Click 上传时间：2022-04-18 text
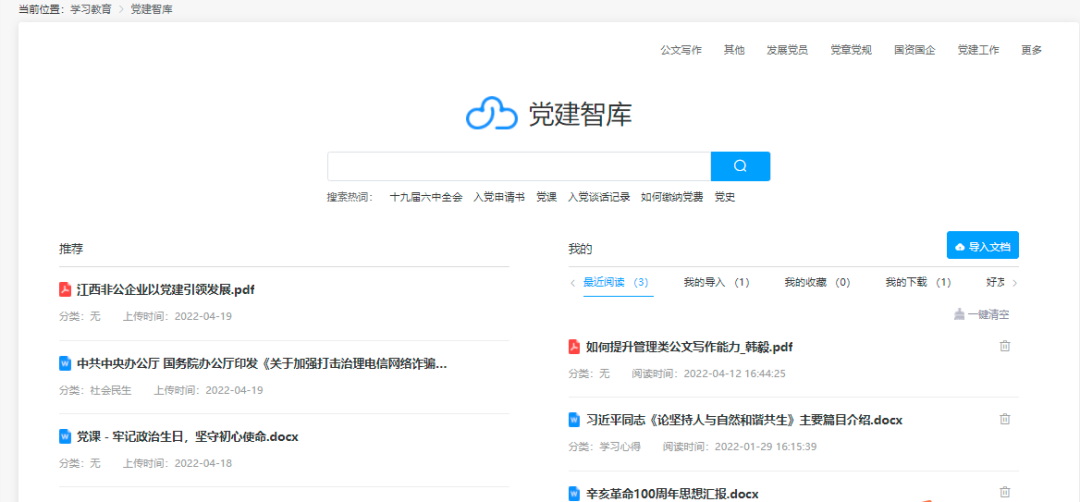Viewport: 1080px width, 502px height. (x=177, y=463)
